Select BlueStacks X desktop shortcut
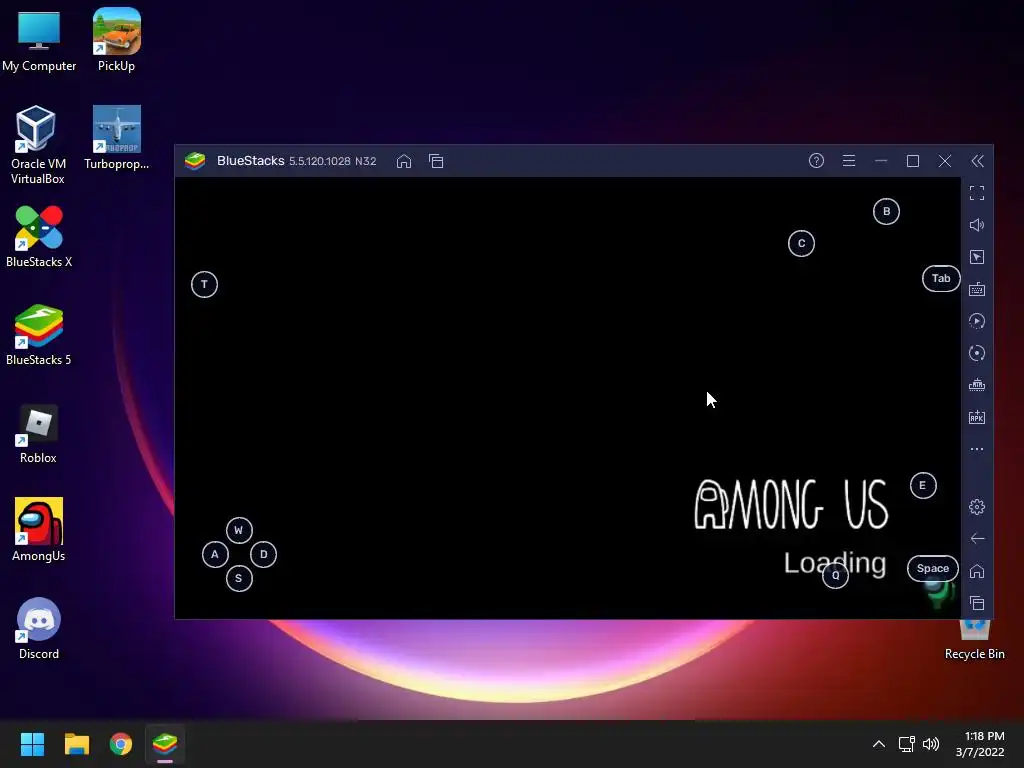 point(39,236)
